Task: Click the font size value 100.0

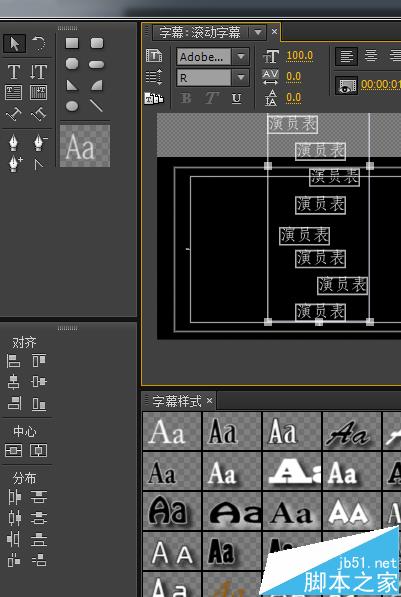Action: tap(300, 56)
